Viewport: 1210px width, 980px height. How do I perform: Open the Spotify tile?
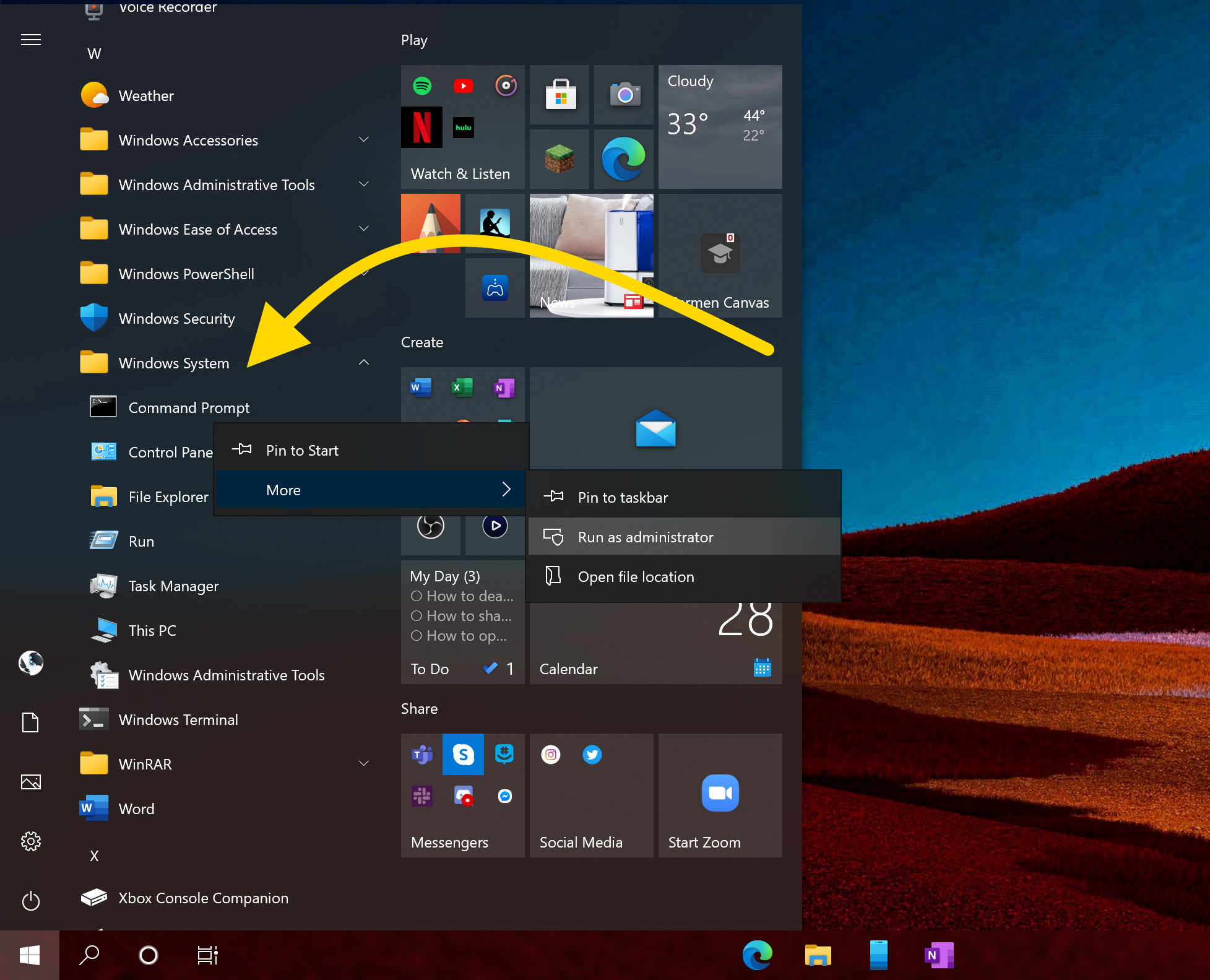(x=421, y=86)
